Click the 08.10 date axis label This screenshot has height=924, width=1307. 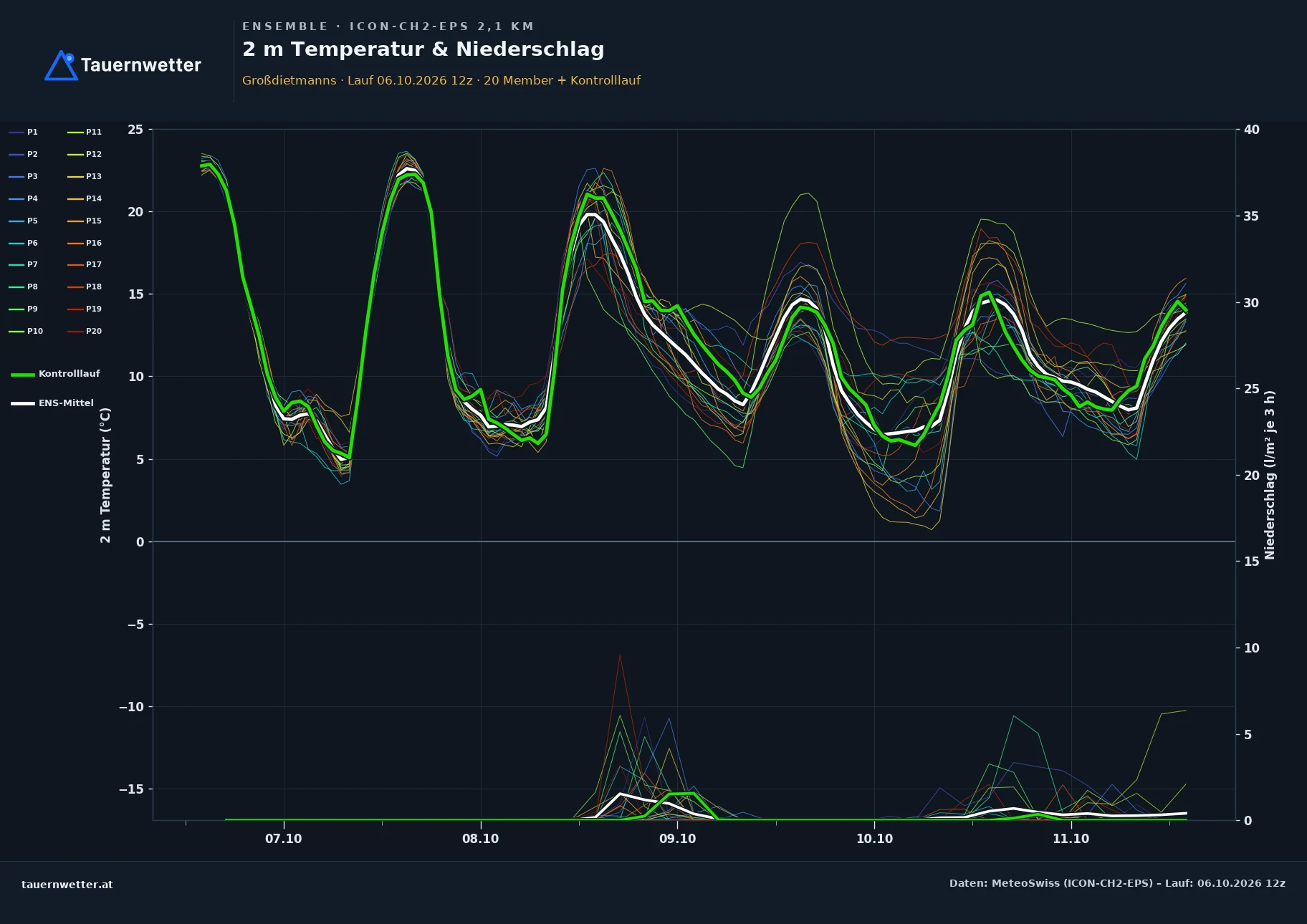click(480, 839)
